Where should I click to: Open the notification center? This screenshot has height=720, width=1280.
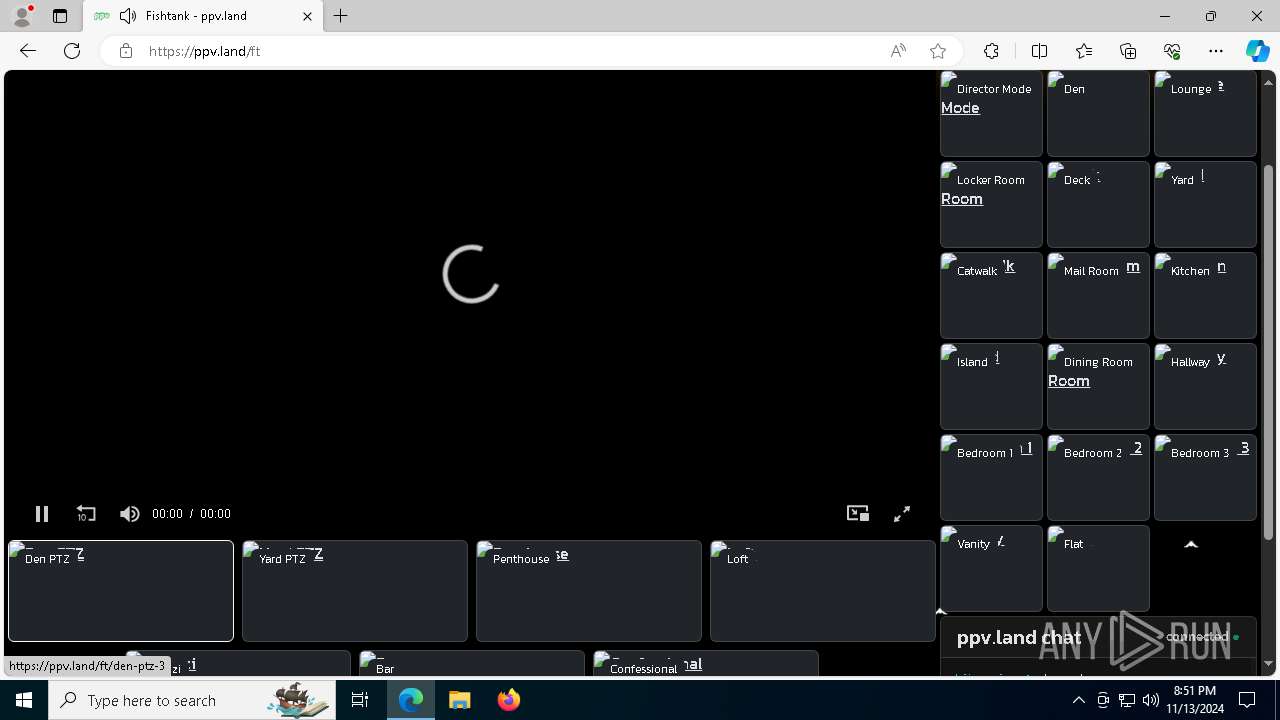[1247, 700]
